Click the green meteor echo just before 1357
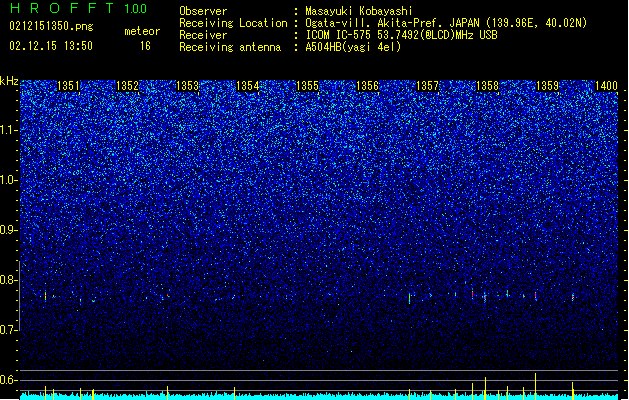629x400 pixels. [410, 298]
